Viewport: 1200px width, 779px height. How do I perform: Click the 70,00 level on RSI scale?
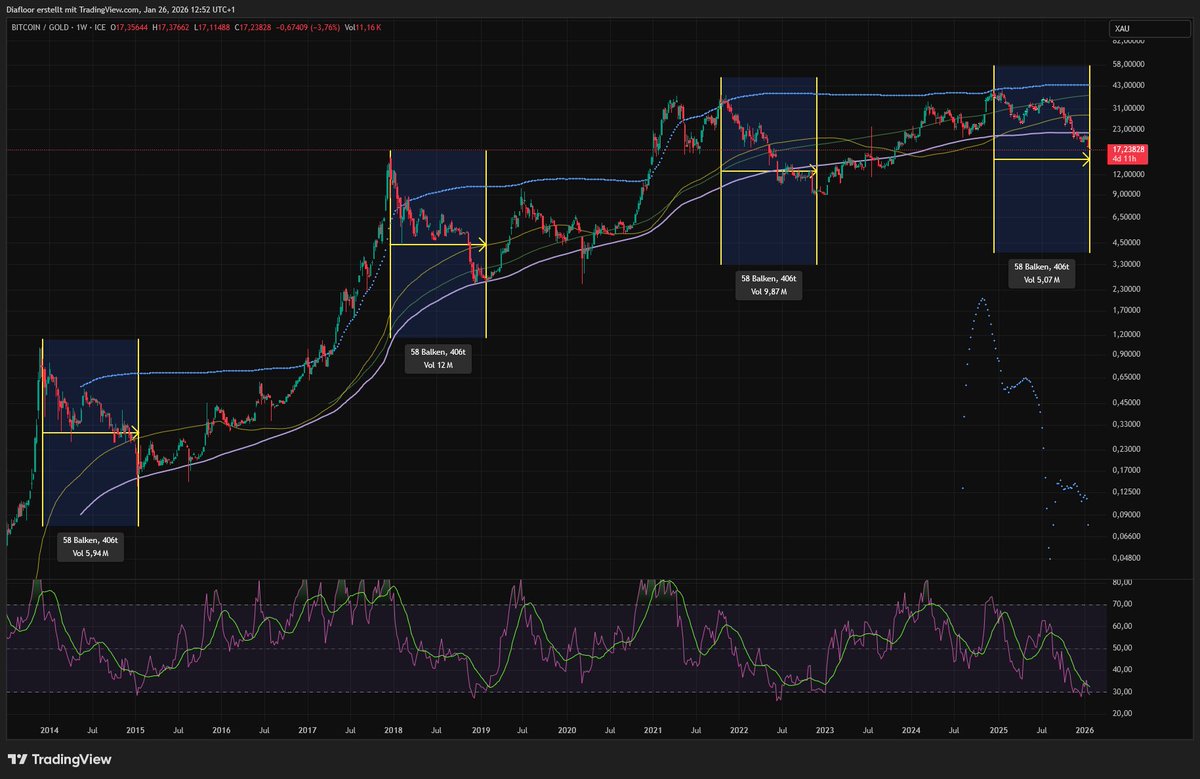click(x=1122, y=604)
